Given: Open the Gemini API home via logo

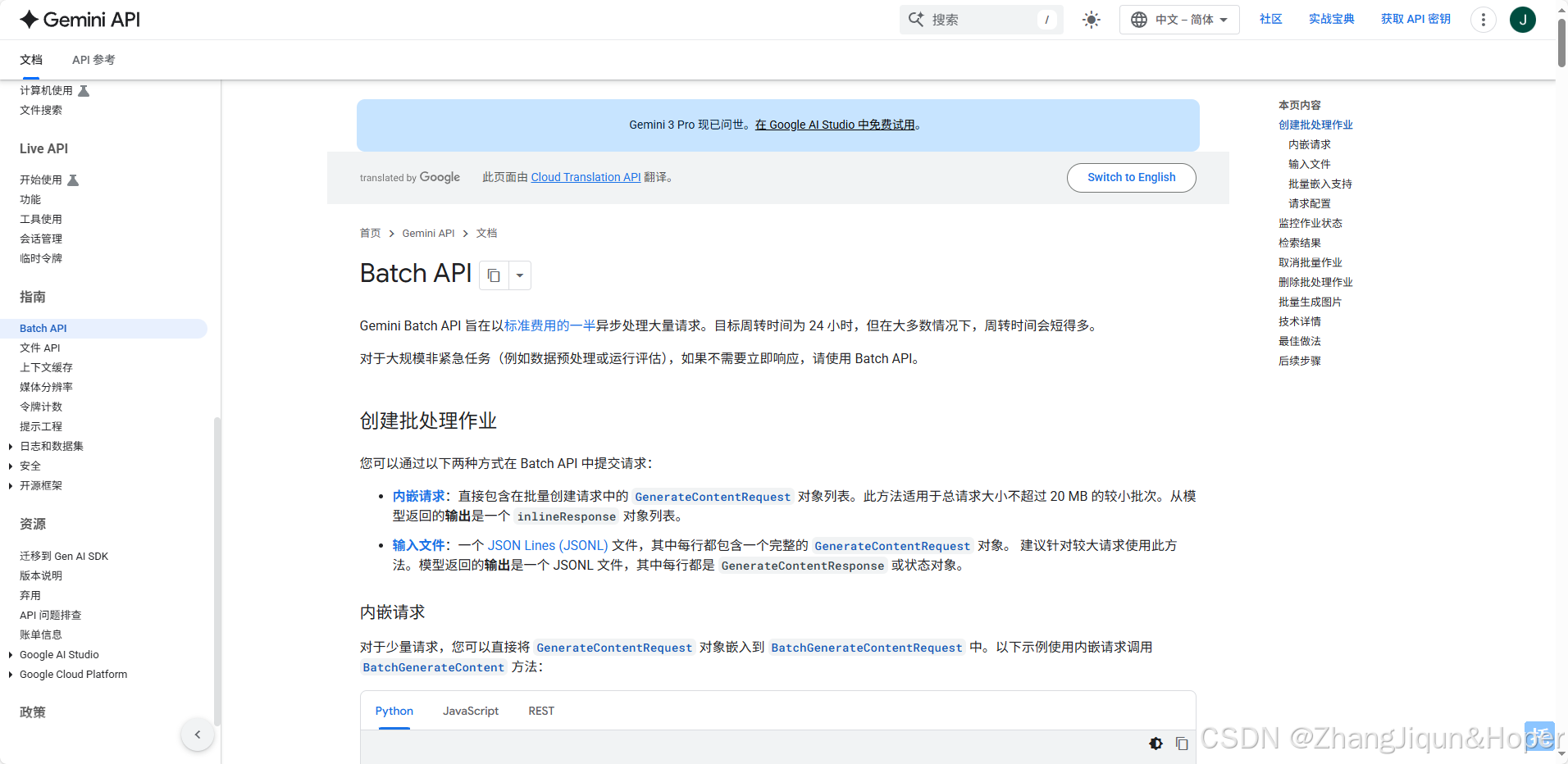Looking at the screenshot, I should pos(79,19).
